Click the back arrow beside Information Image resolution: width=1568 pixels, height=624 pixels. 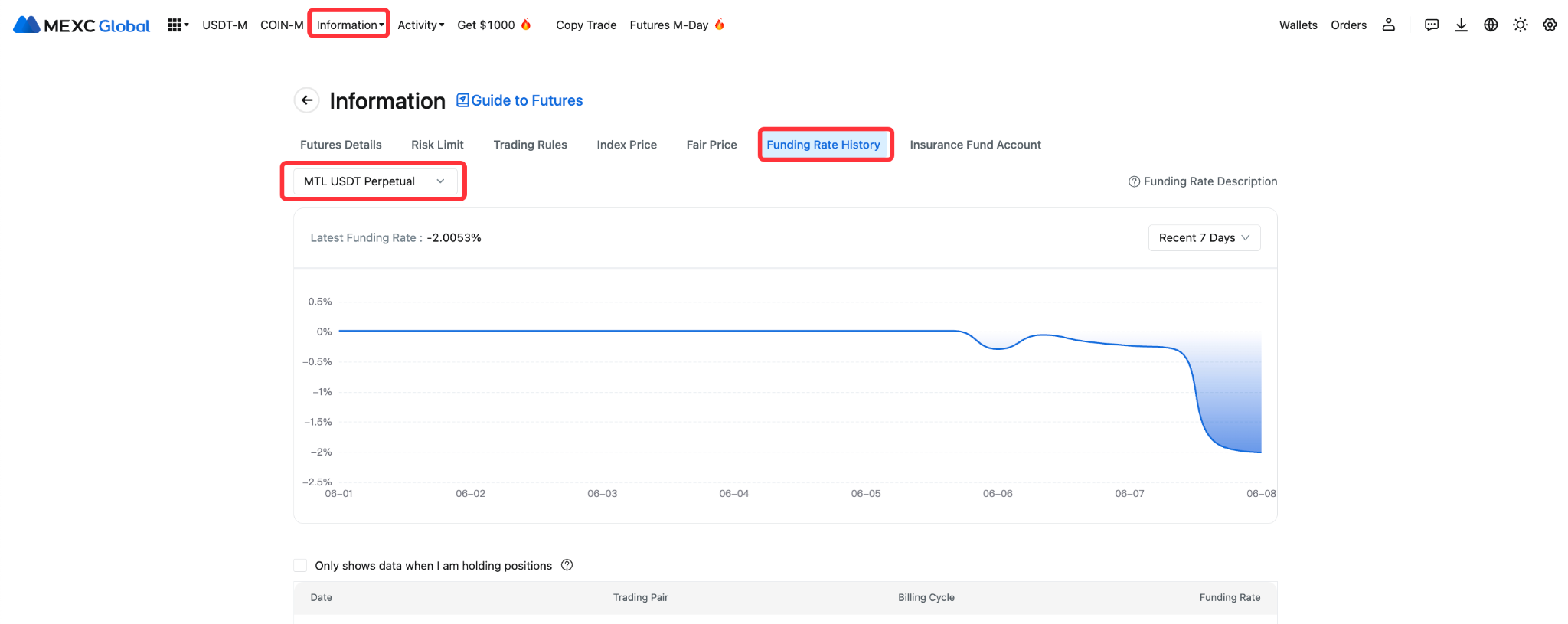(x=307, y=100)
